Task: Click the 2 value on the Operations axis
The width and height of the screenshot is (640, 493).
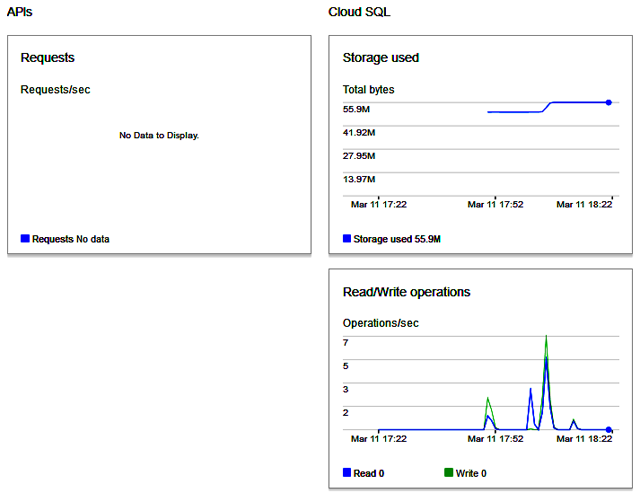Action: [345, 412]
